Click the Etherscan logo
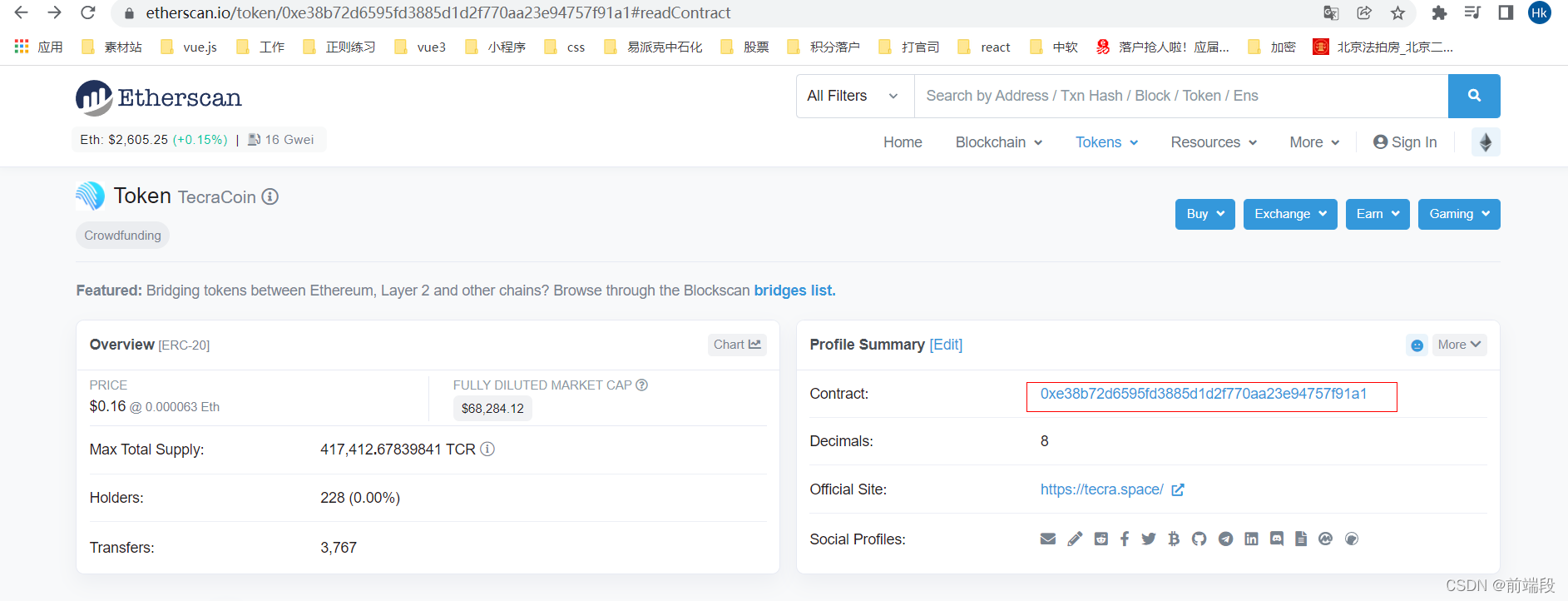The image size is (1568, 601). [159, 98]
